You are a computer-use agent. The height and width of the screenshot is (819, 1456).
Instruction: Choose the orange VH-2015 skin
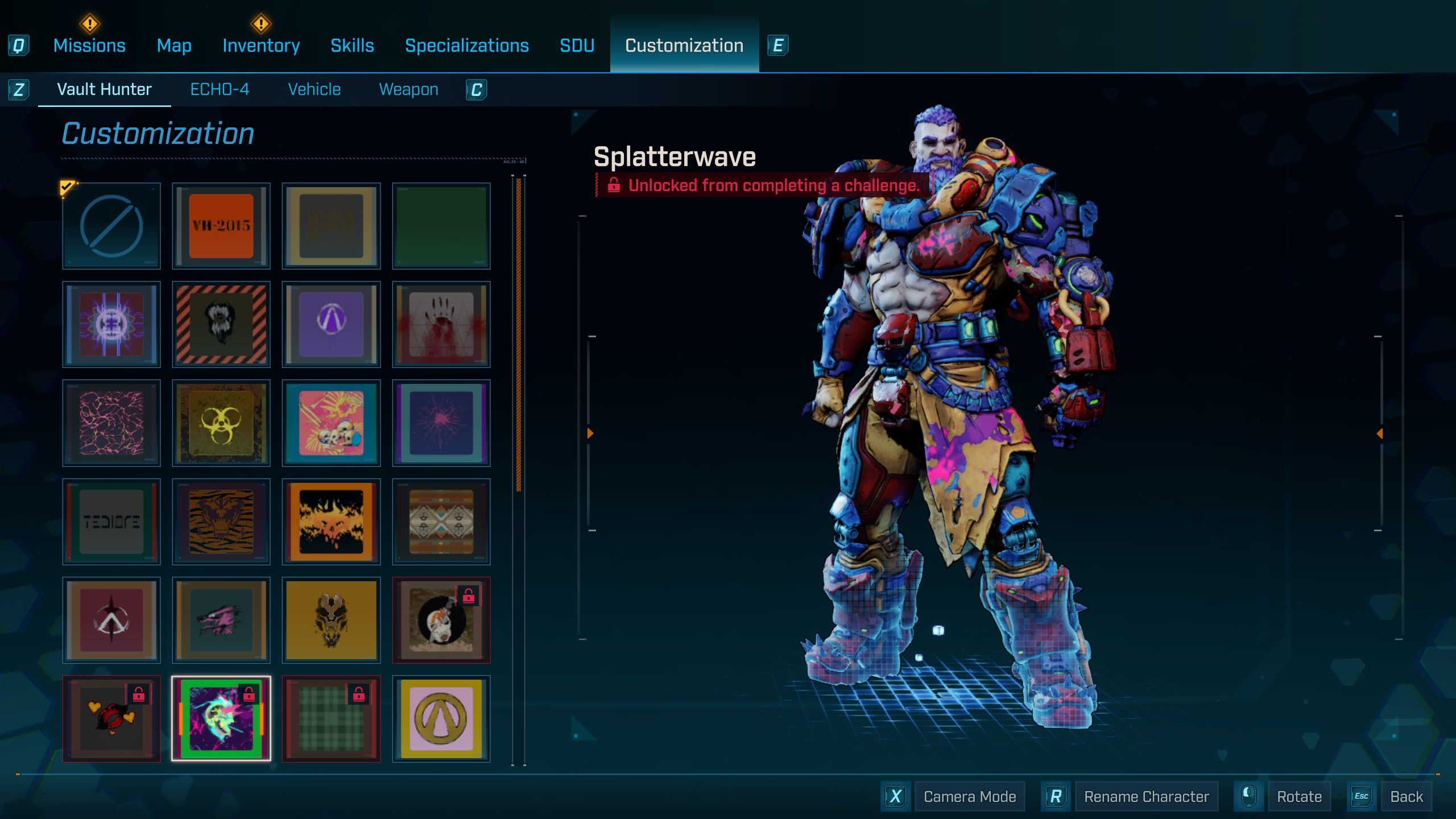(221, 226)
